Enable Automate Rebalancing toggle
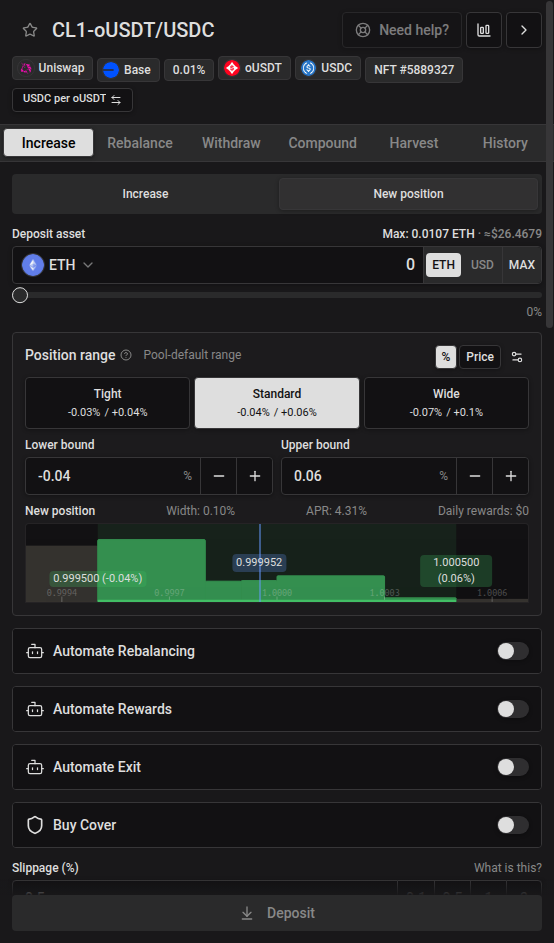554x943 pixels. (512, 651)
